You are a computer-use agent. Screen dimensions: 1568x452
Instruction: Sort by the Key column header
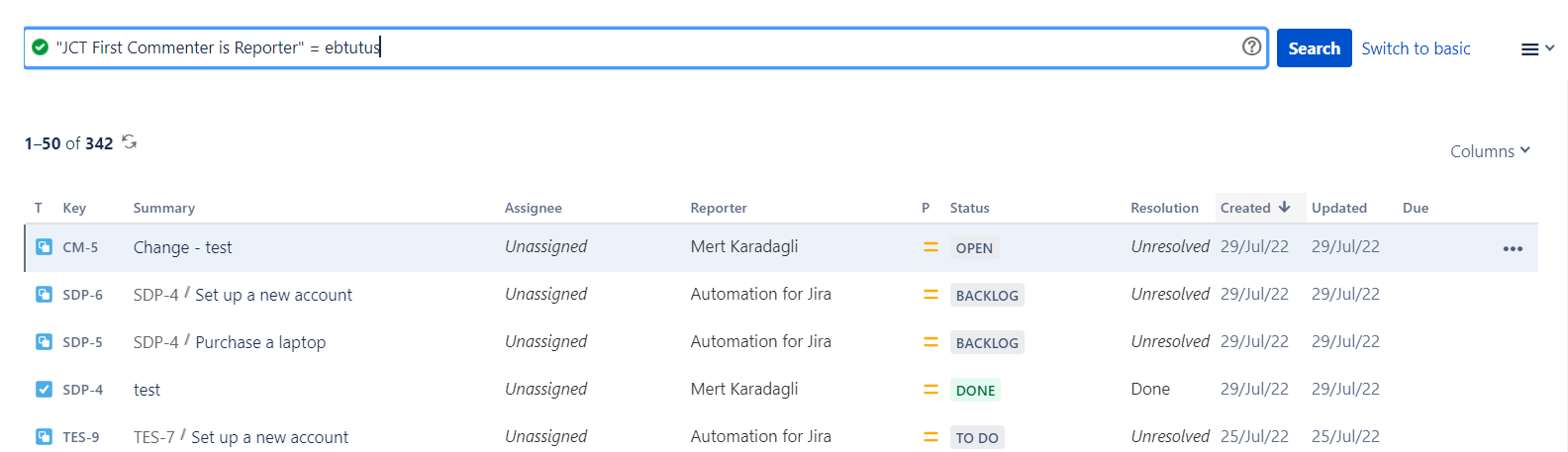(x=74, y=208)
